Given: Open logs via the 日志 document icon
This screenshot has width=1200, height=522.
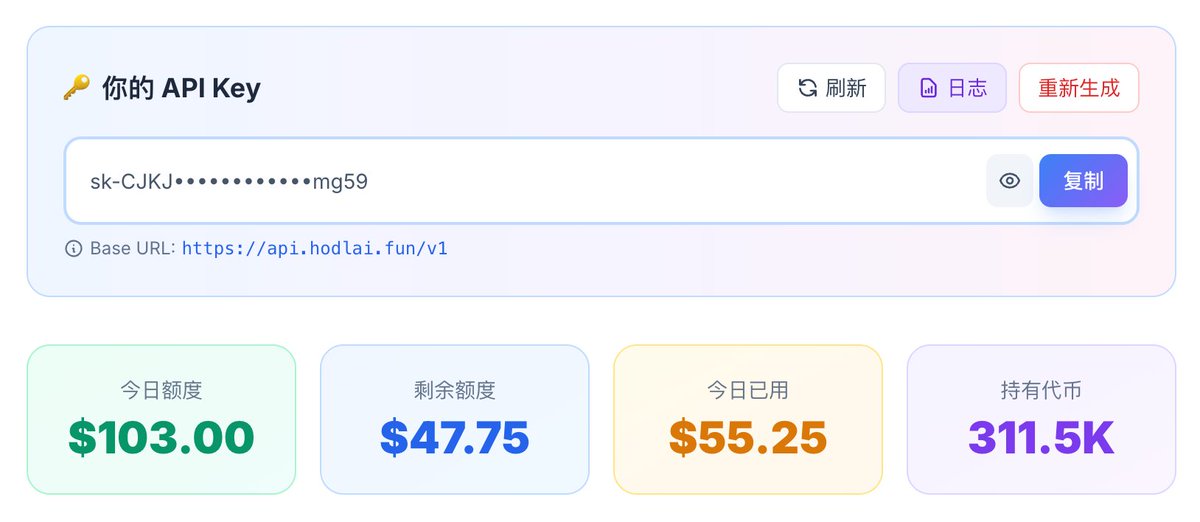Looking at the screenshot, I should click(928, 88).
